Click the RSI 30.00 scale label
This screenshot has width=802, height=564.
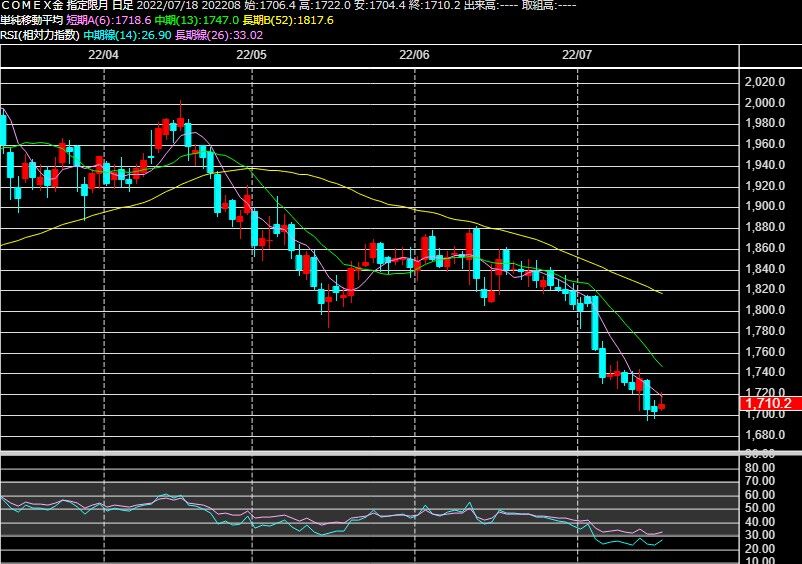click(760, 535)
